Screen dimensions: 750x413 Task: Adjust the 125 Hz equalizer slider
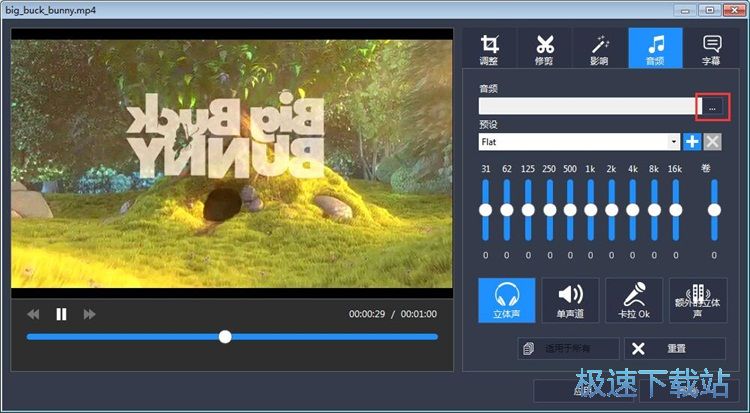coord(528,210)
